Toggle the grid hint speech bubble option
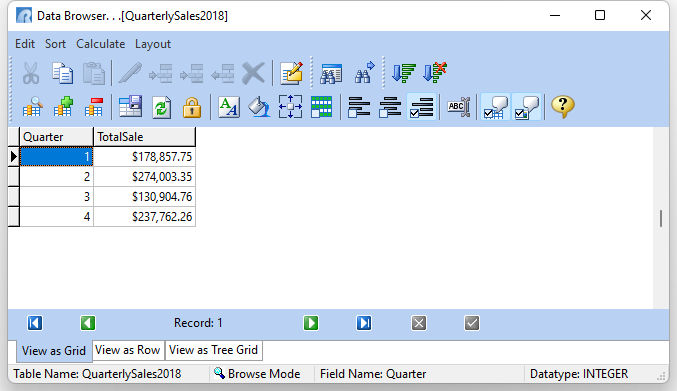This screenshot has height=391, width=677. pyautogui.click(x=495, y=107)
